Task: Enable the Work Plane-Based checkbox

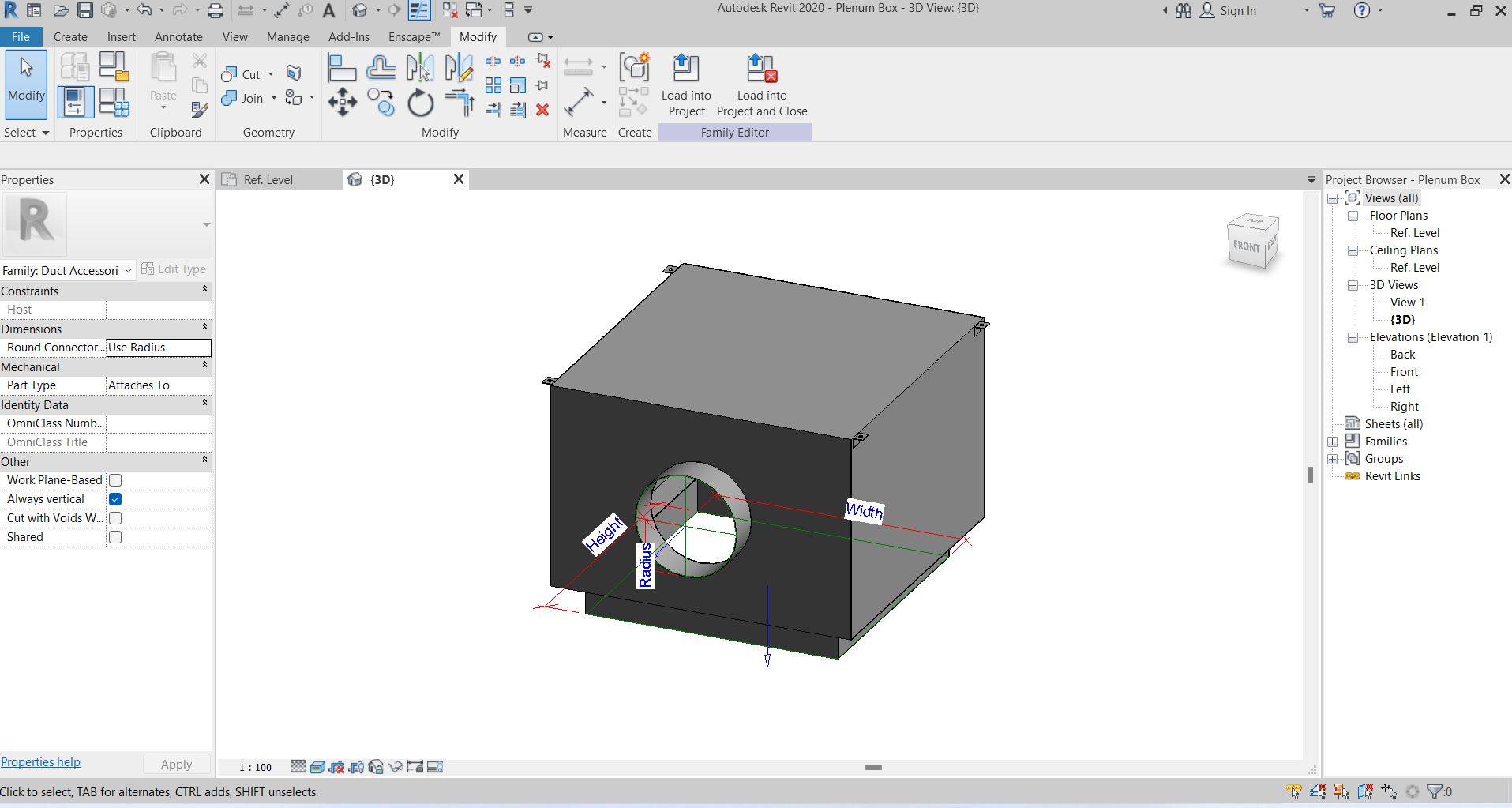Action: [x=115, y=480]
